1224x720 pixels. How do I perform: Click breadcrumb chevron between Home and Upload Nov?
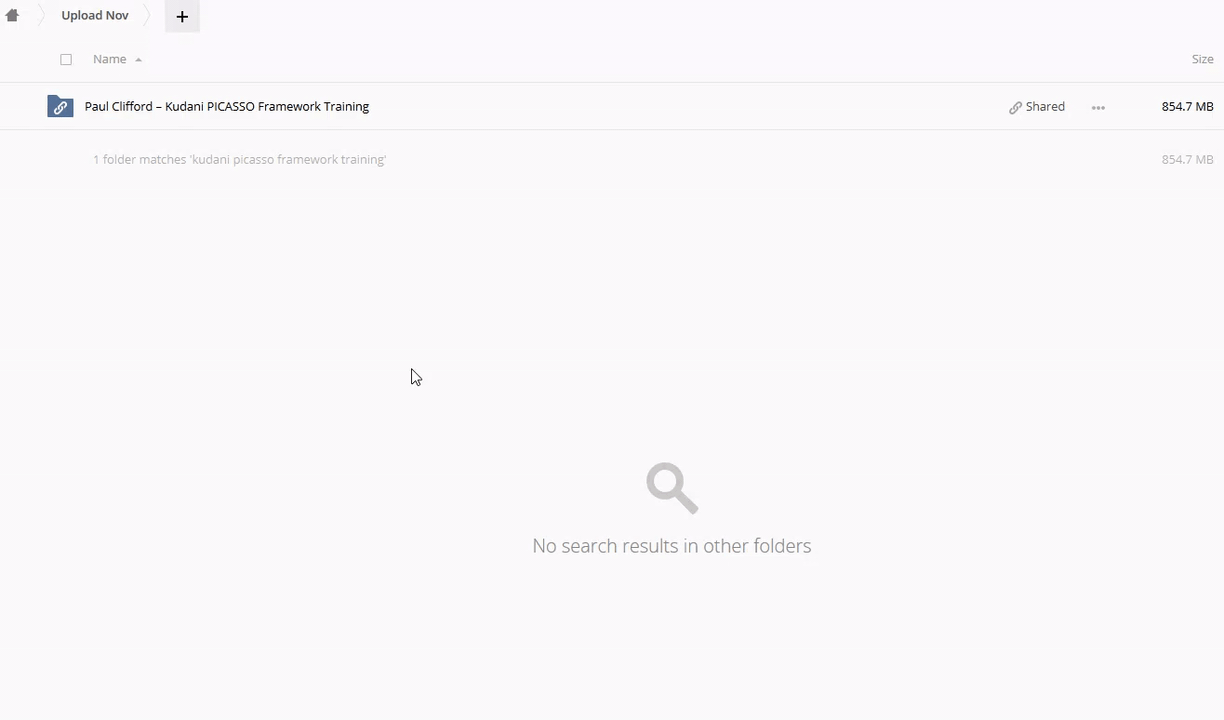click(x=42, y=16)
